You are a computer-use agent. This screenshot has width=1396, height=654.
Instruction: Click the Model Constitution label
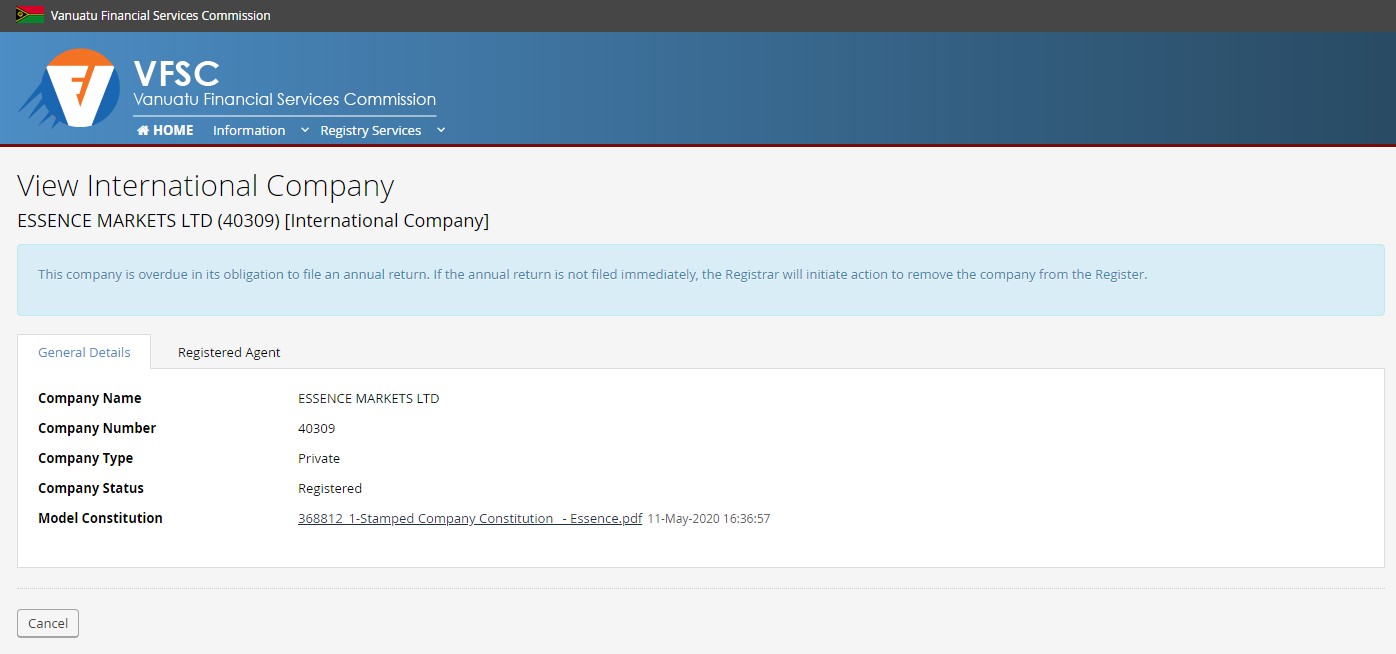tap(100, 518)
